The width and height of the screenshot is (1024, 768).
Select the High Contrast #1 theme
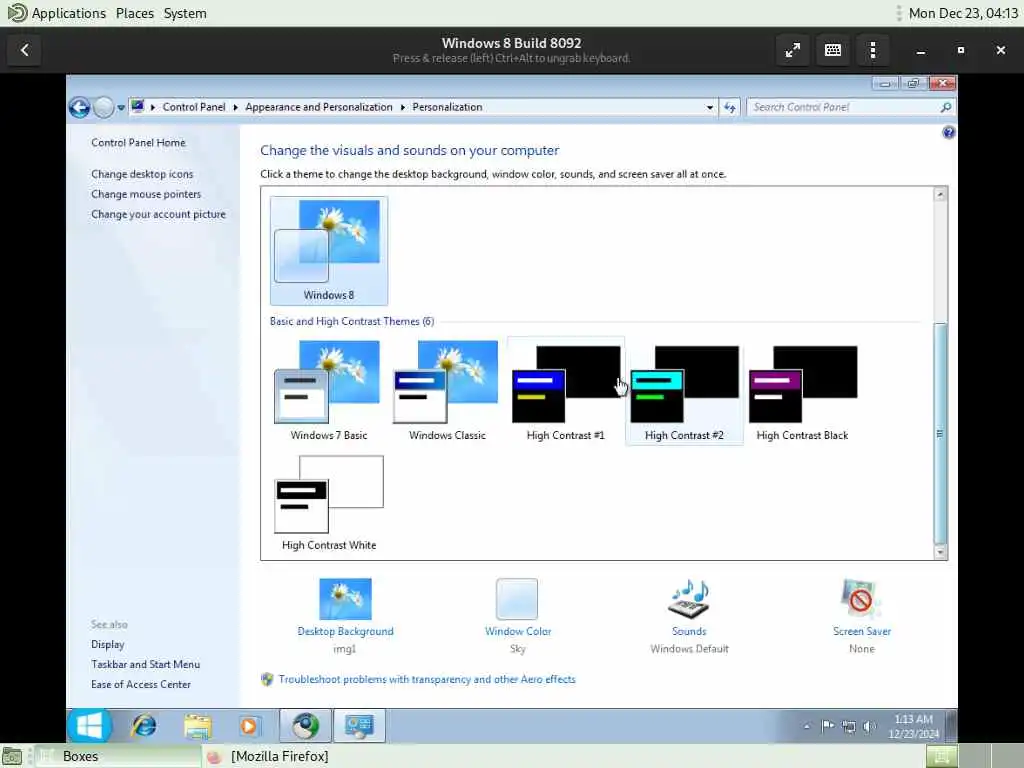[566, 391]
